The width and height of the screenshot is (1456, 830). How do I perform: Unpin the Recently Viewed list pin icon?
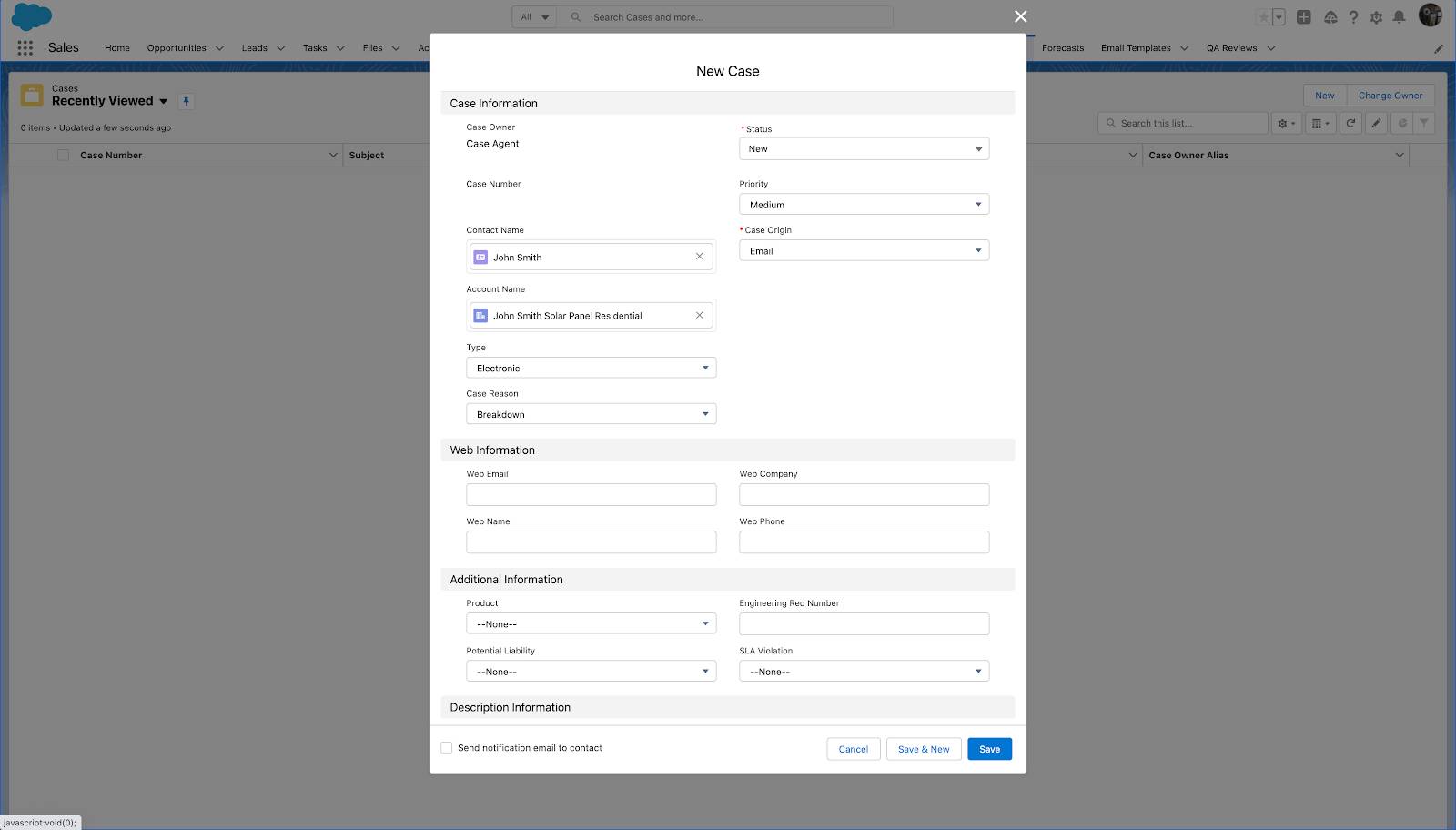pos(186,101)
